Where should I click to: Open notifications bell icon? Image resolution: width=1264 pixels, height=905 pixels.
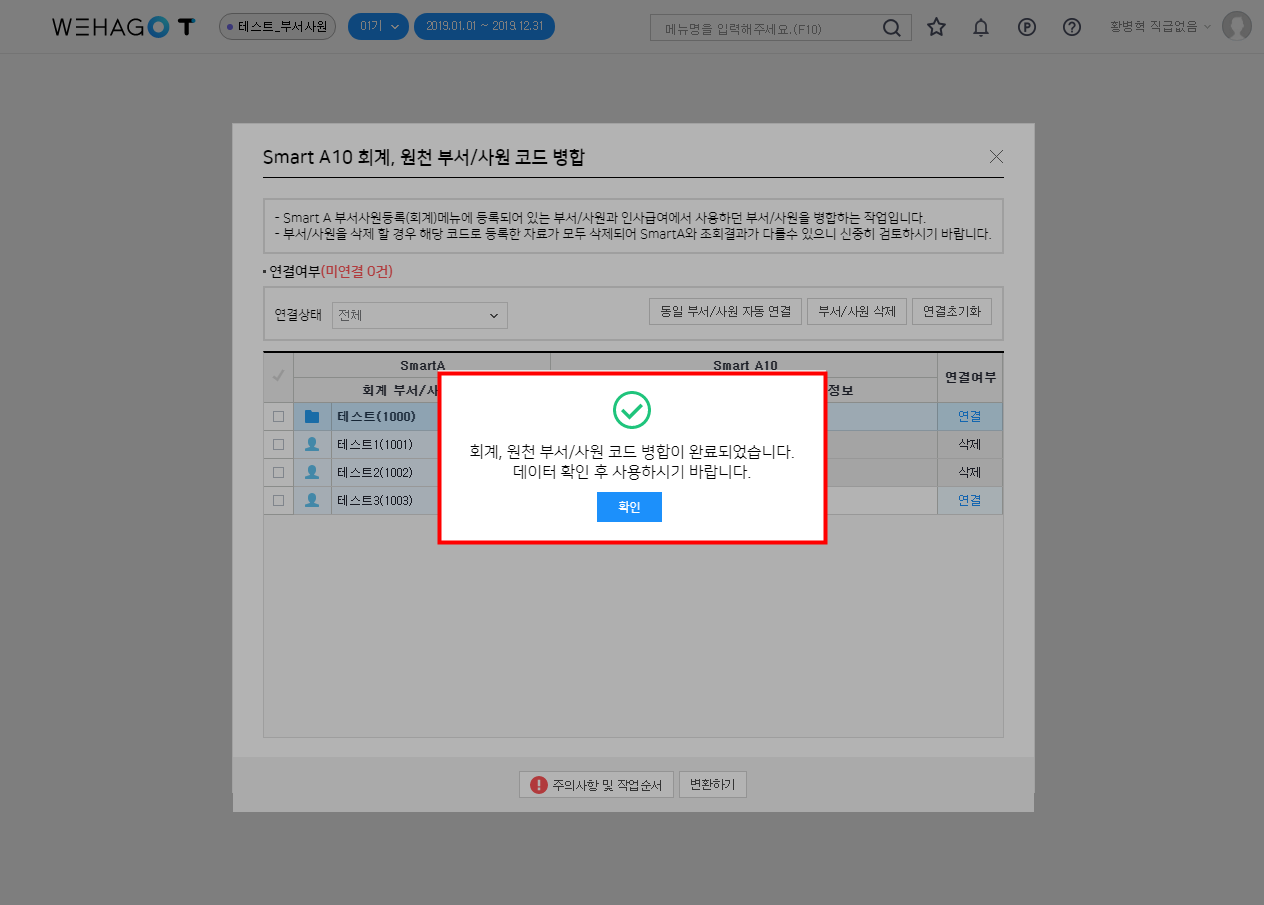[981, 27]
